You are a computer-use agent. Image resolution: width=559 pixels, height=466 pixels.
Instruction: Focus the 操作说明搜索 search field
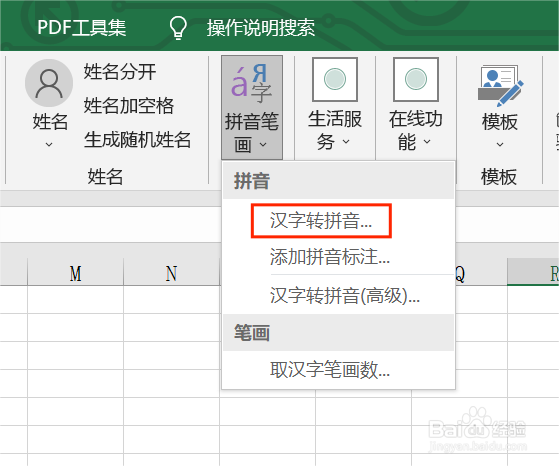coord(261,27)
